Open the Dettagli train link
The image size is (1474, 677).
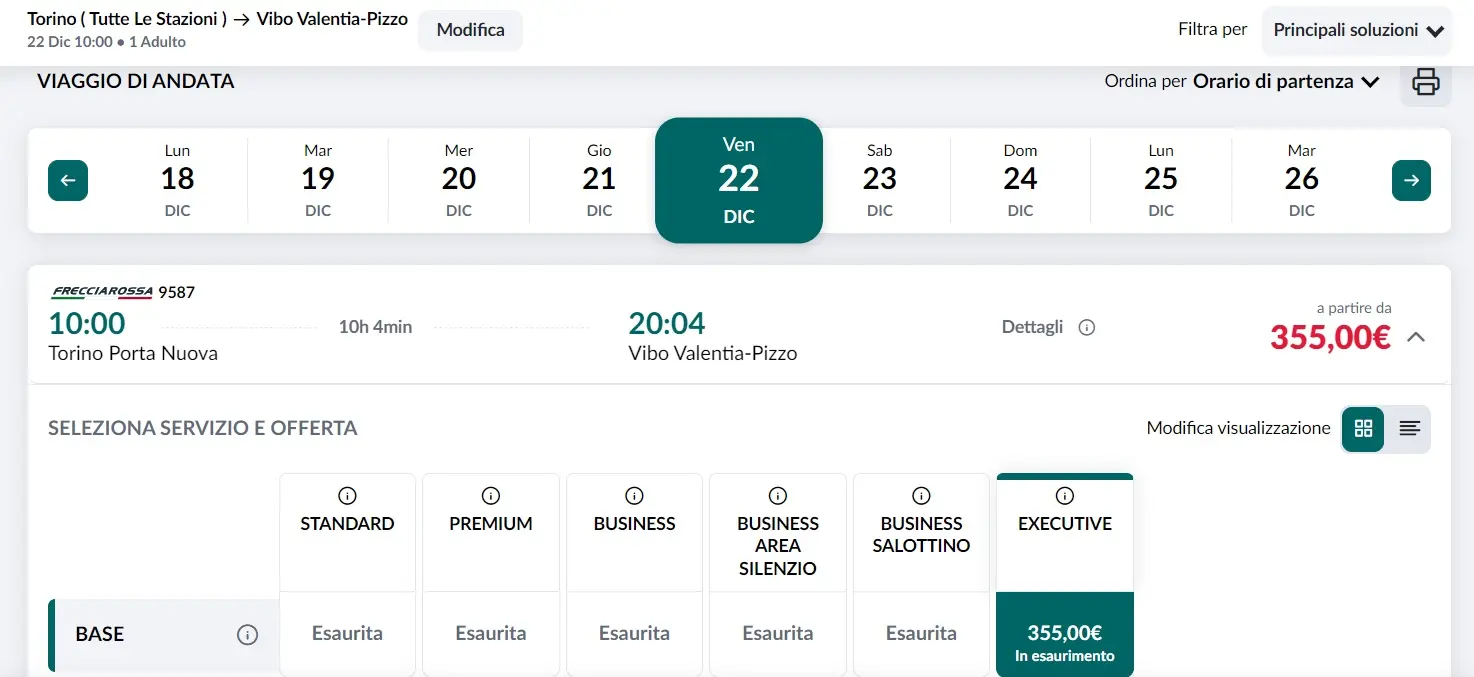(x=1032, y=327)
